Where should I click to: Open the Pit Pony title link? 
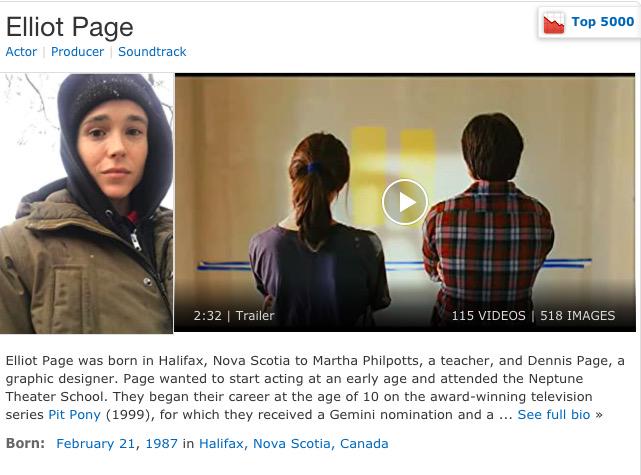click(74, 415)
